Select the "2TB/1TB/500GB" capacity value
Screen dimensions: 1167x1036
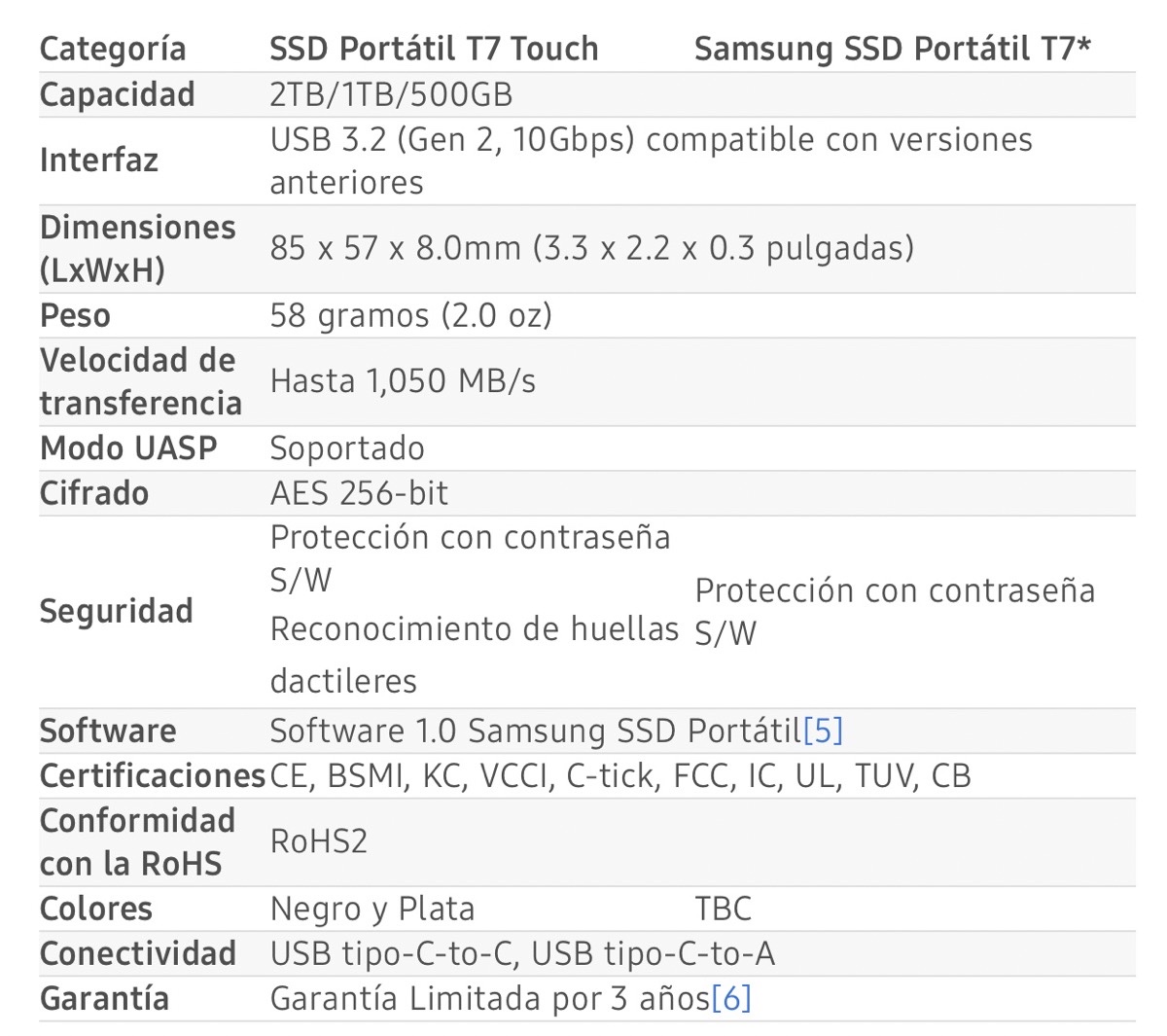(x=391, y=95)
